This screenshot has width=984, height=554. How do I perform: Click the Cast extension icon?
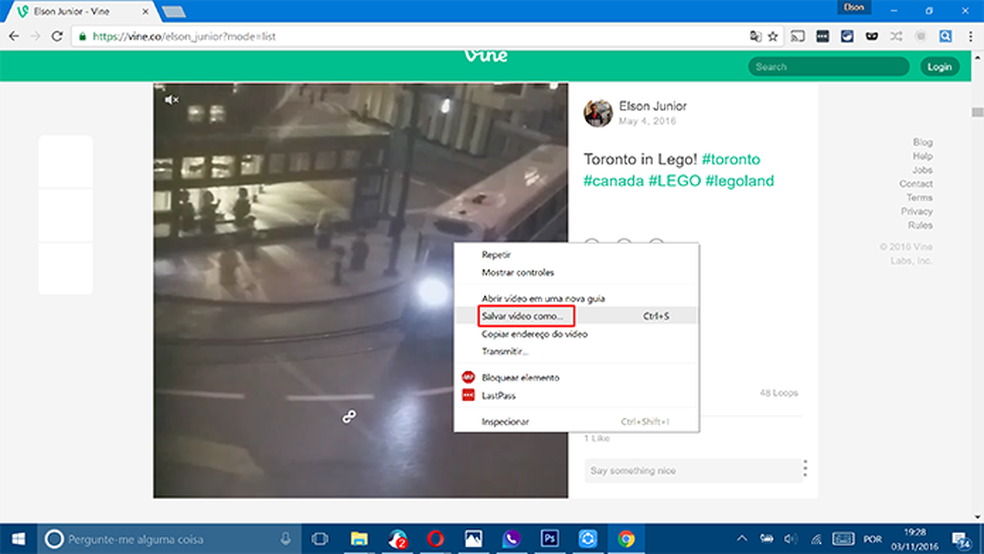[798, 36]
